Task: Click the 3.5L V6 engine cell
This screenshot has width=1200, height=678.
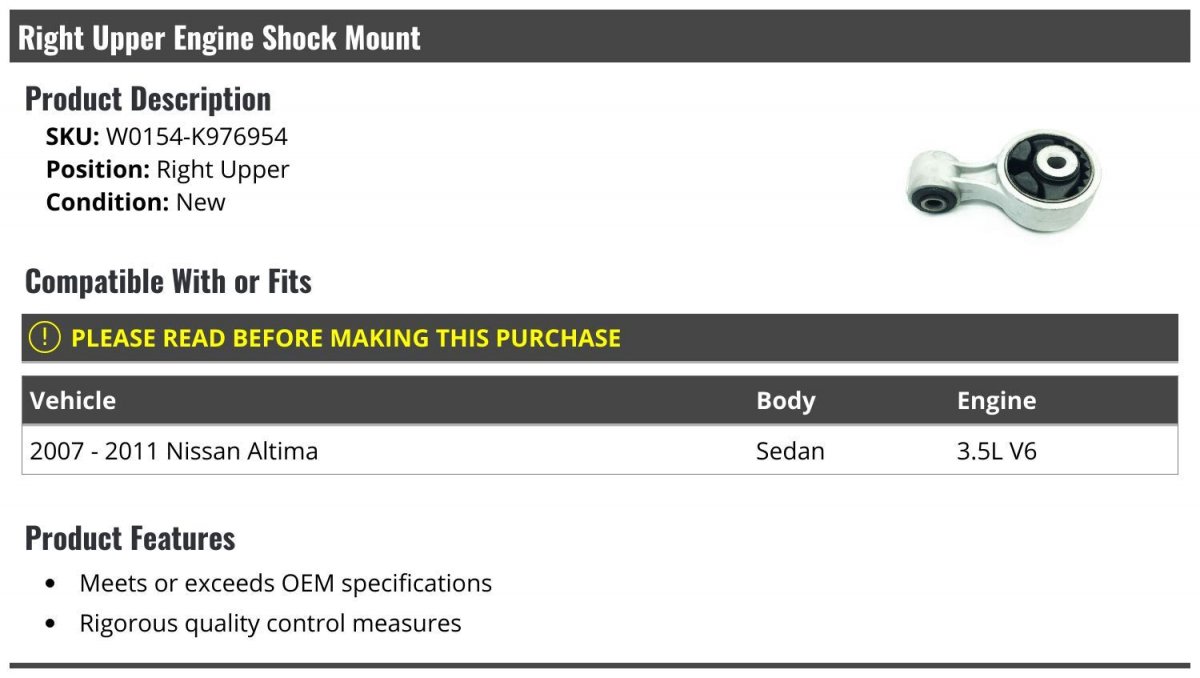Action: click(x=997, y=451)
